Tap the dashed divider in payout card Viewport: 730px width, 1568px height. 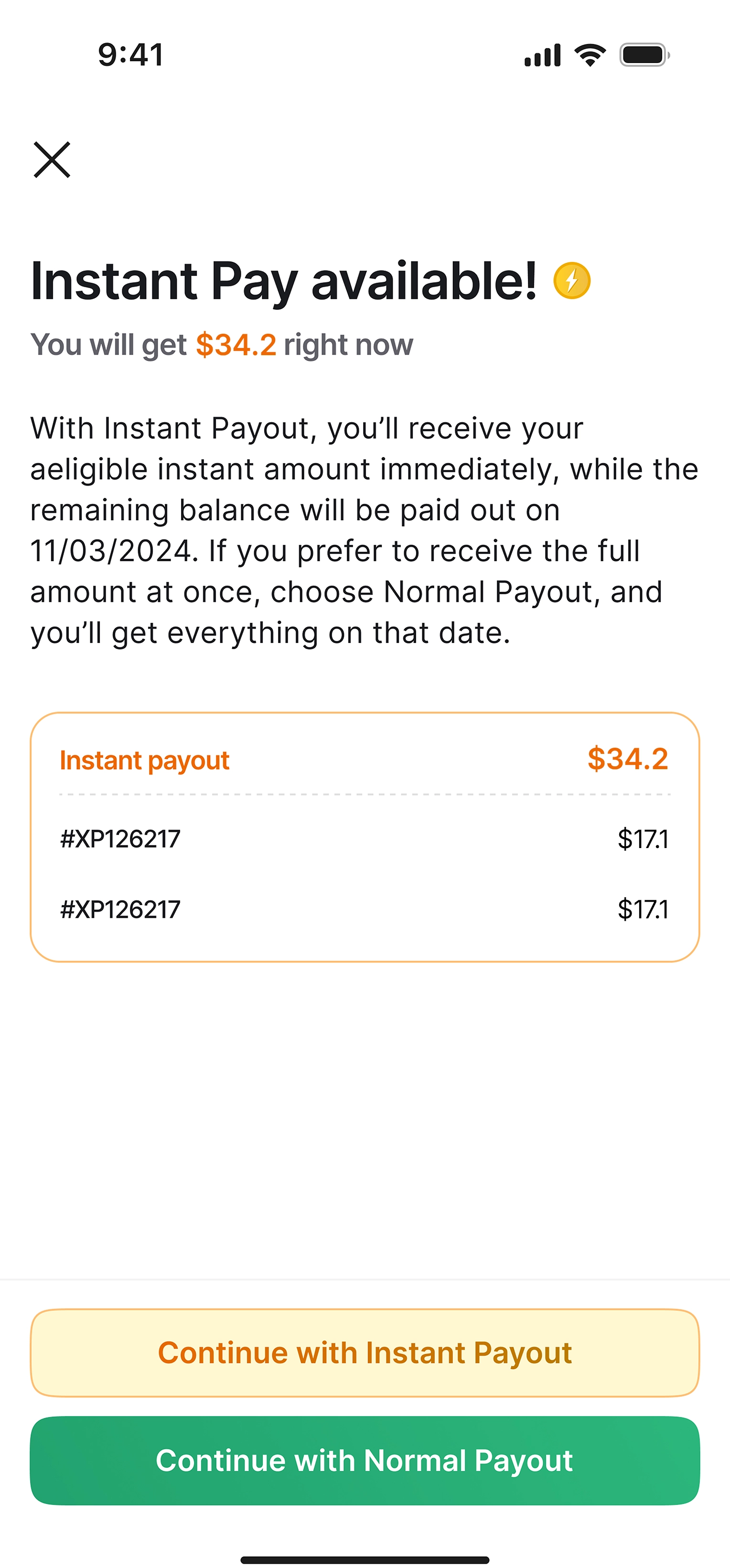pos(365,795)
